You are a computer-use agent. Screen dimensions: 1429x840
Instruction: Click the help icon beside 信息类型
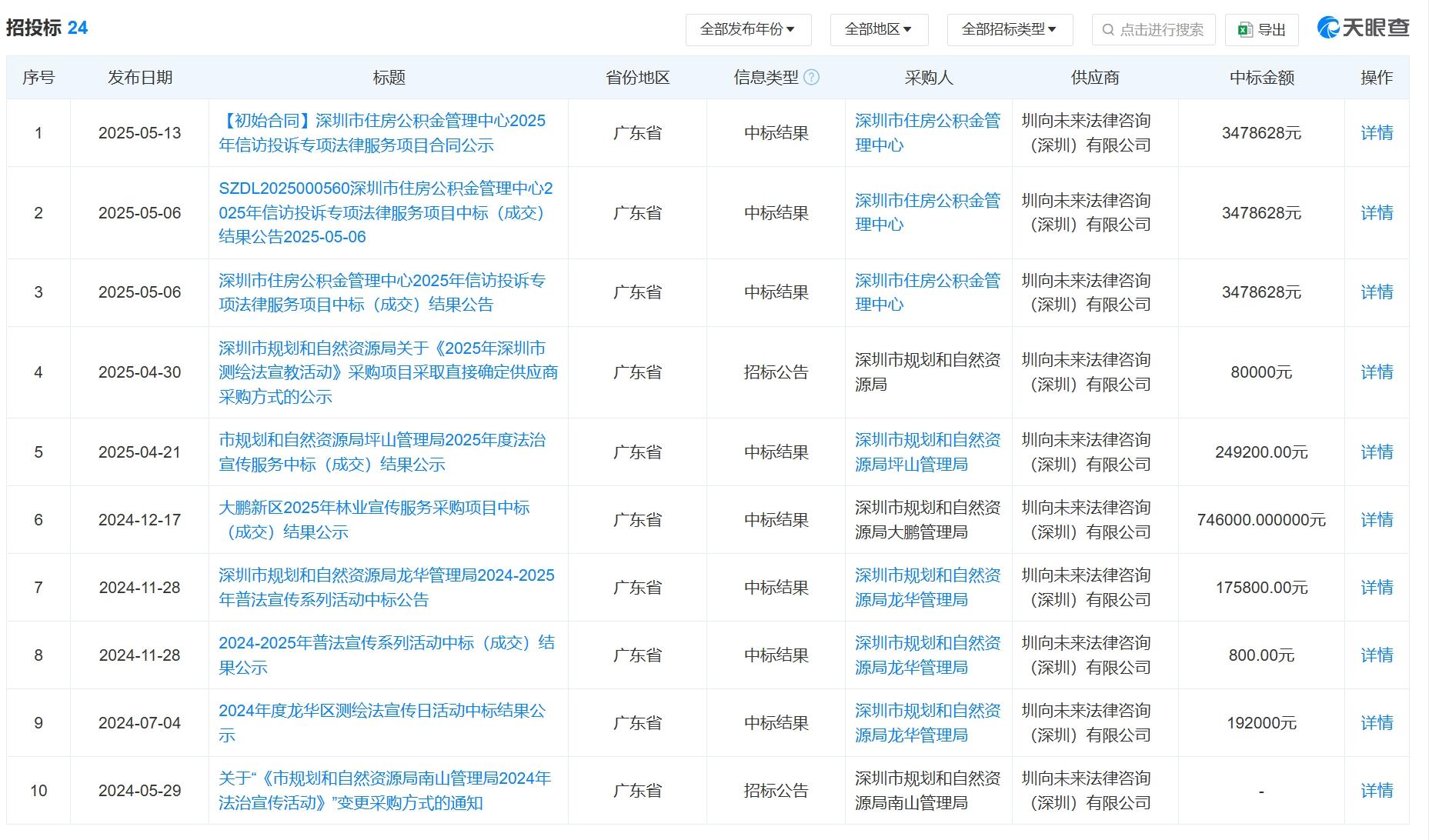(x=811, y=77)
